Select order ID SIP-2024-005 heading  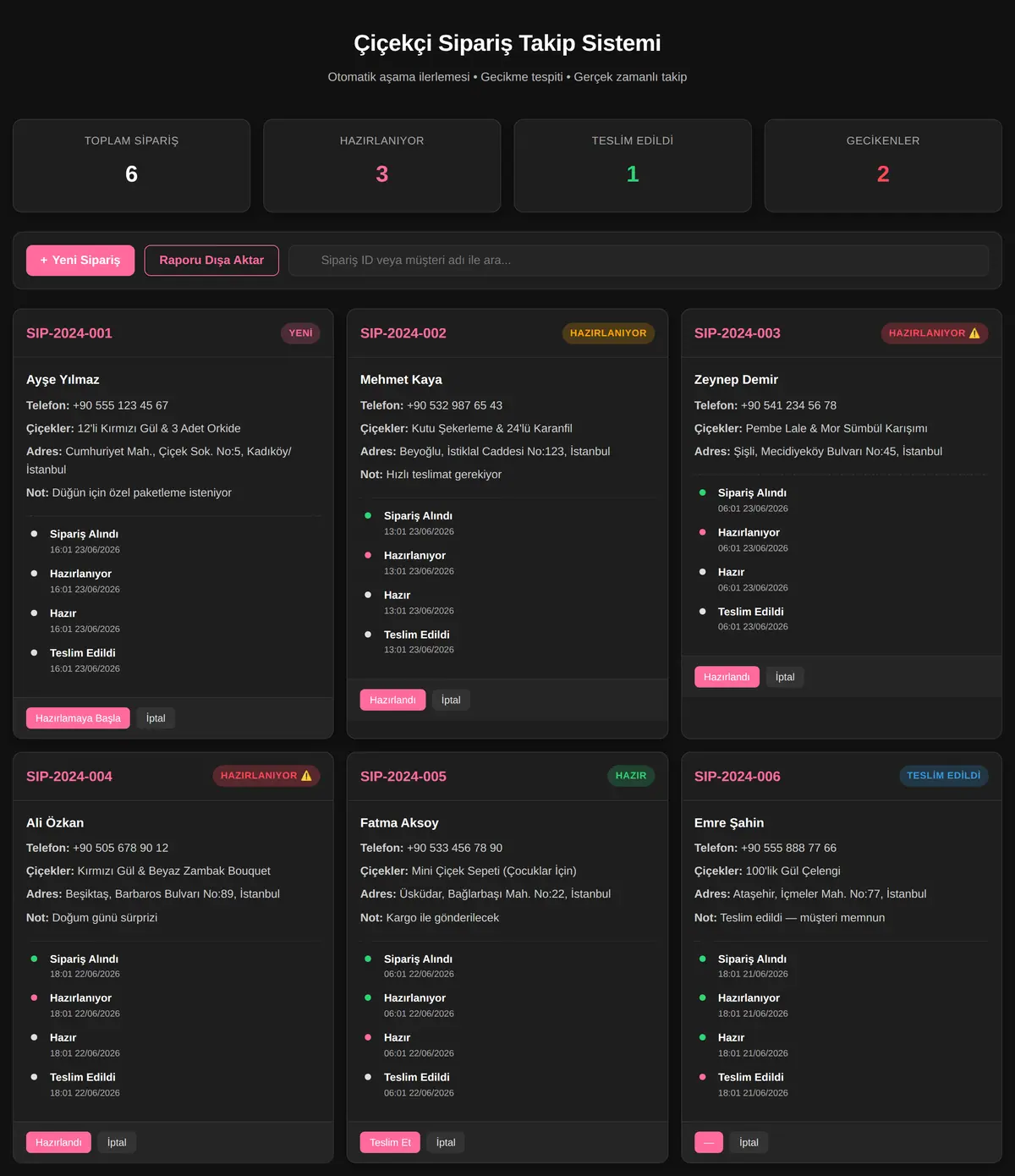(403, 777)
